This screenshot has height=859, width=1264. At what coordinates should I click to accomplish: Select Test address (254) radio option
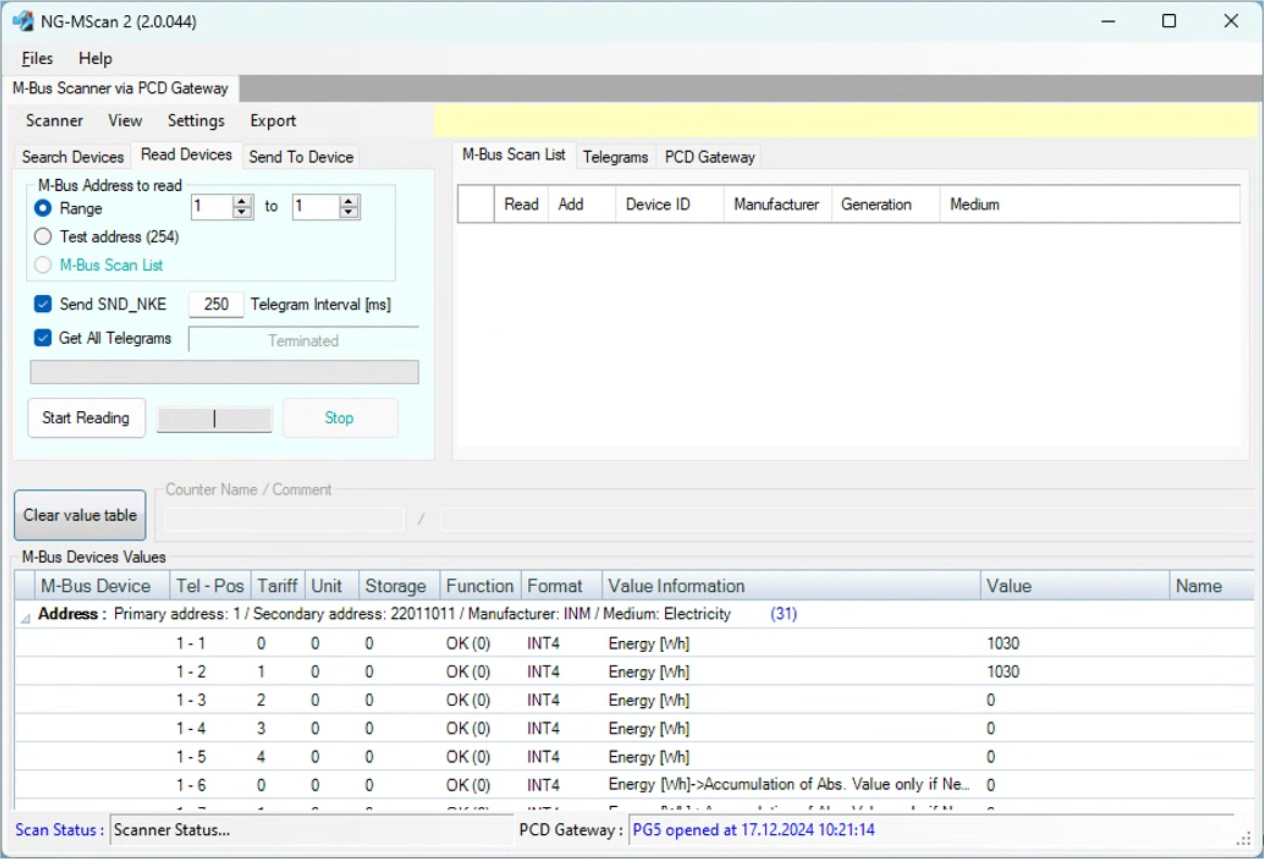(43, 237)
